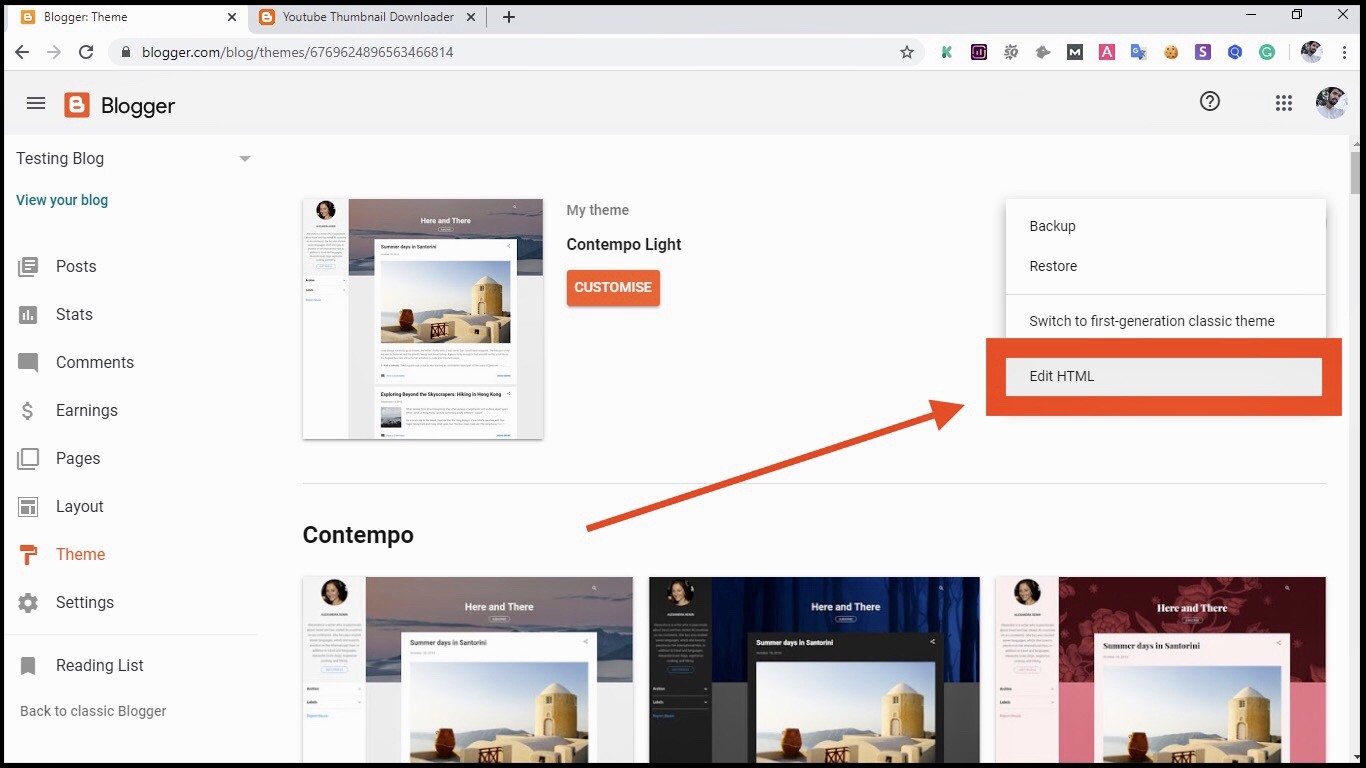Click the Earnings dollar sign icon
1366x768 pixels.
pyautogui.click(x=28, y=410)
